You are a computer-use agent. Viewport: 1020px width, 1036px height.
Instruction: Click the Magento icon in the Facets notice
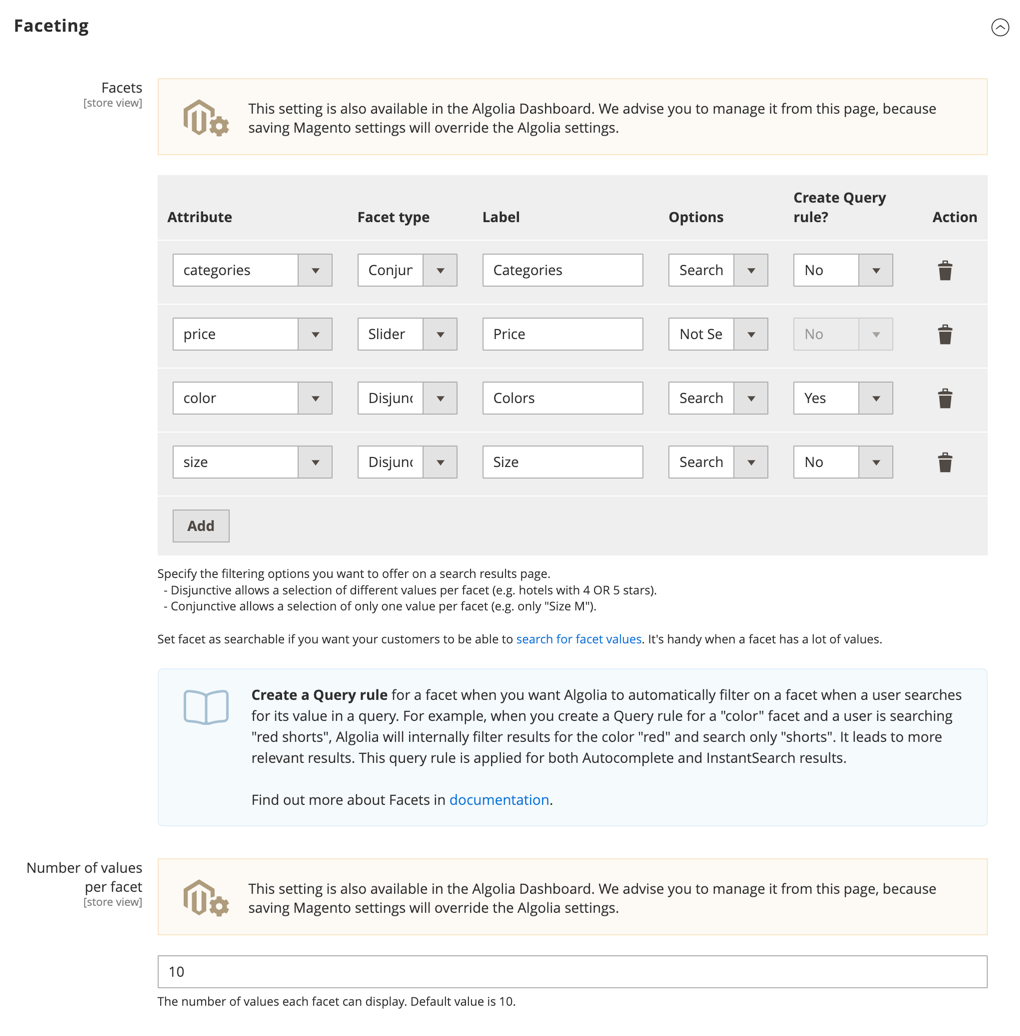205,115
